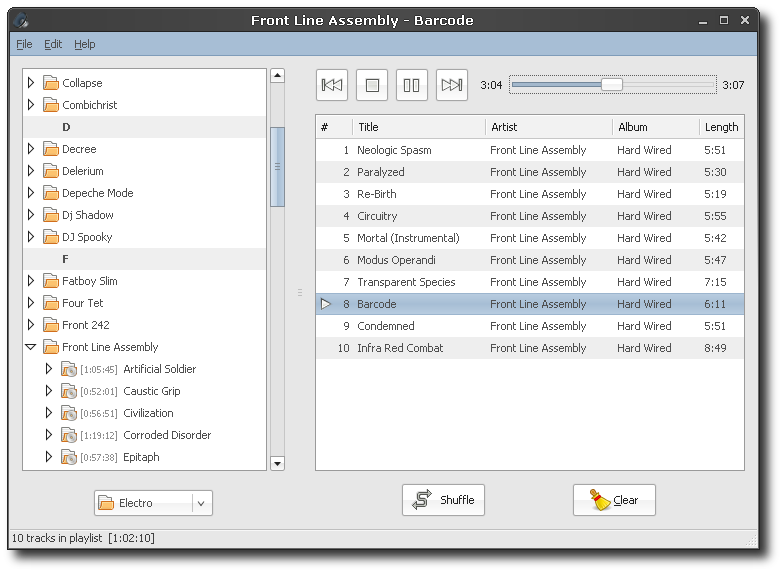
Task: Expand the Collapse artist folder
Action: [x=31, y=82]
